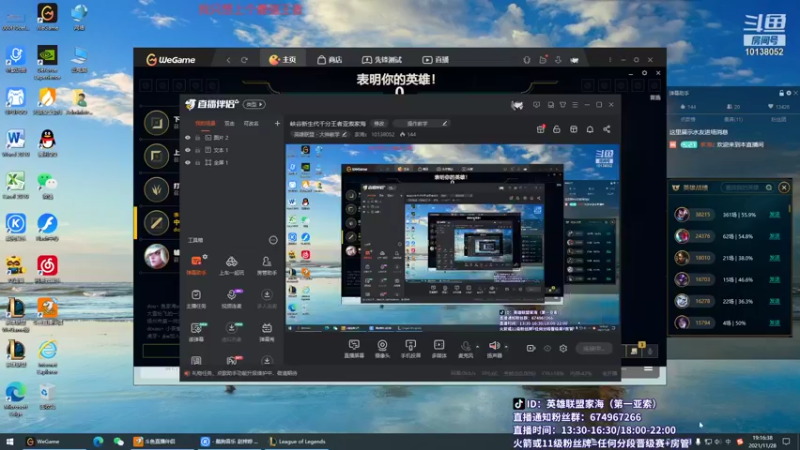Click the bell notification icon in stream toolbar
800x450 pixels.
590,129
